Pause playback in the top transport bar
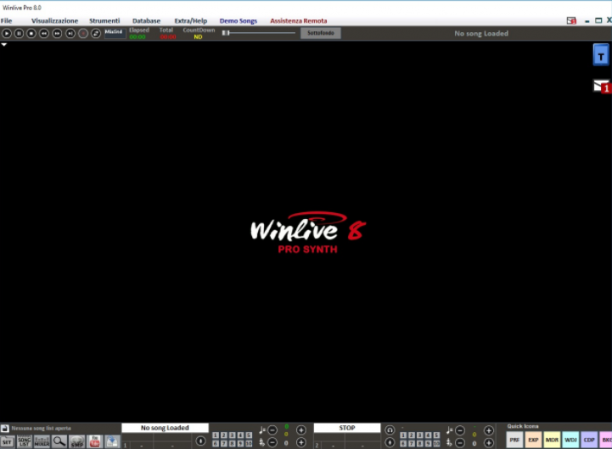612x449 pixels. coord(19,34)
